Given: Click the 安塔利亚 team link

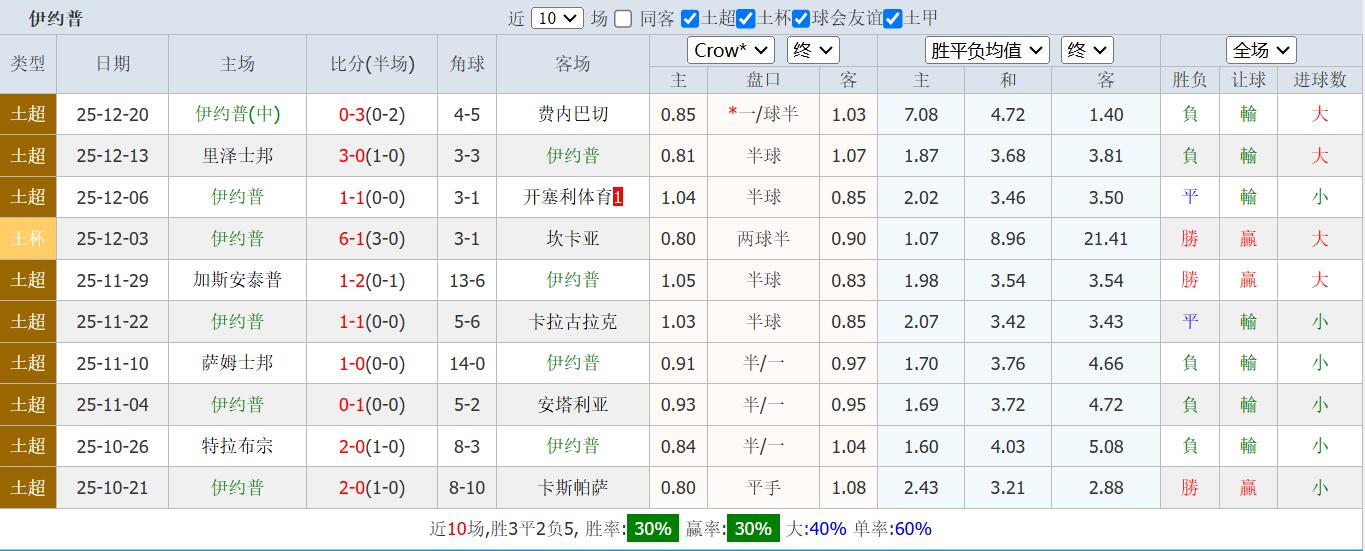Looking at the screenshot, I should (x=573, y=405).
